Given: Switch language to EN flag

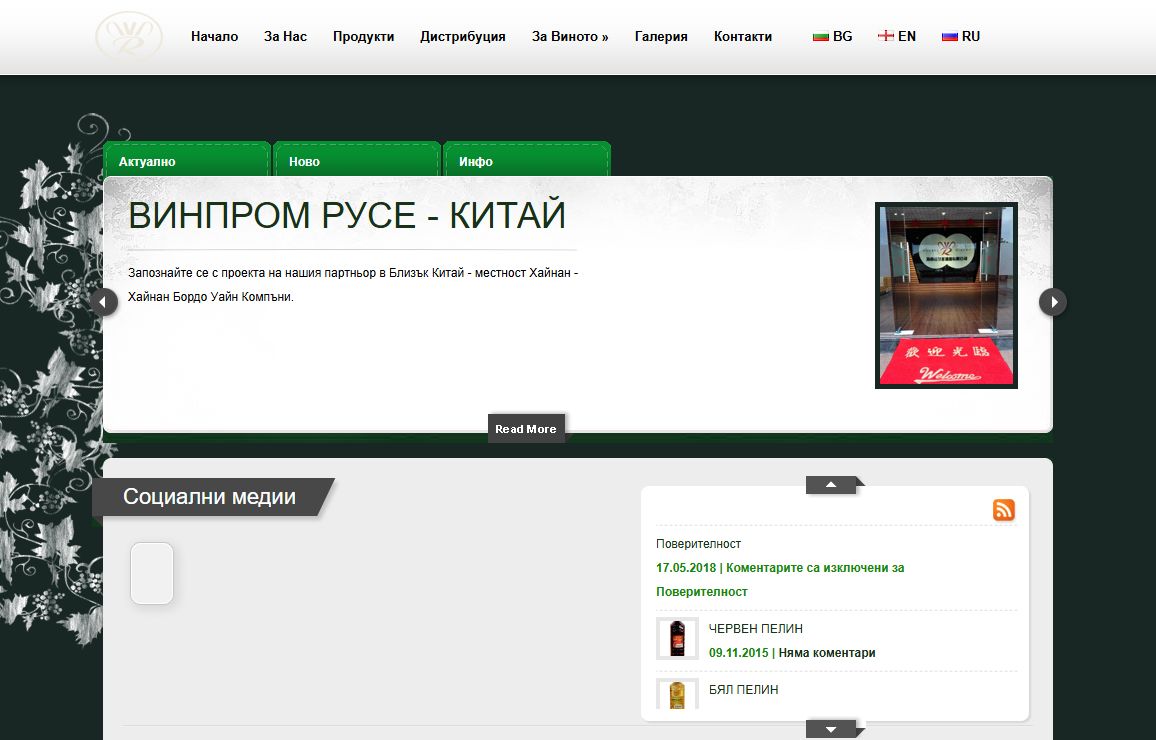Looking at the screenshot, I should pyautogui.click(x=885, y=36).
